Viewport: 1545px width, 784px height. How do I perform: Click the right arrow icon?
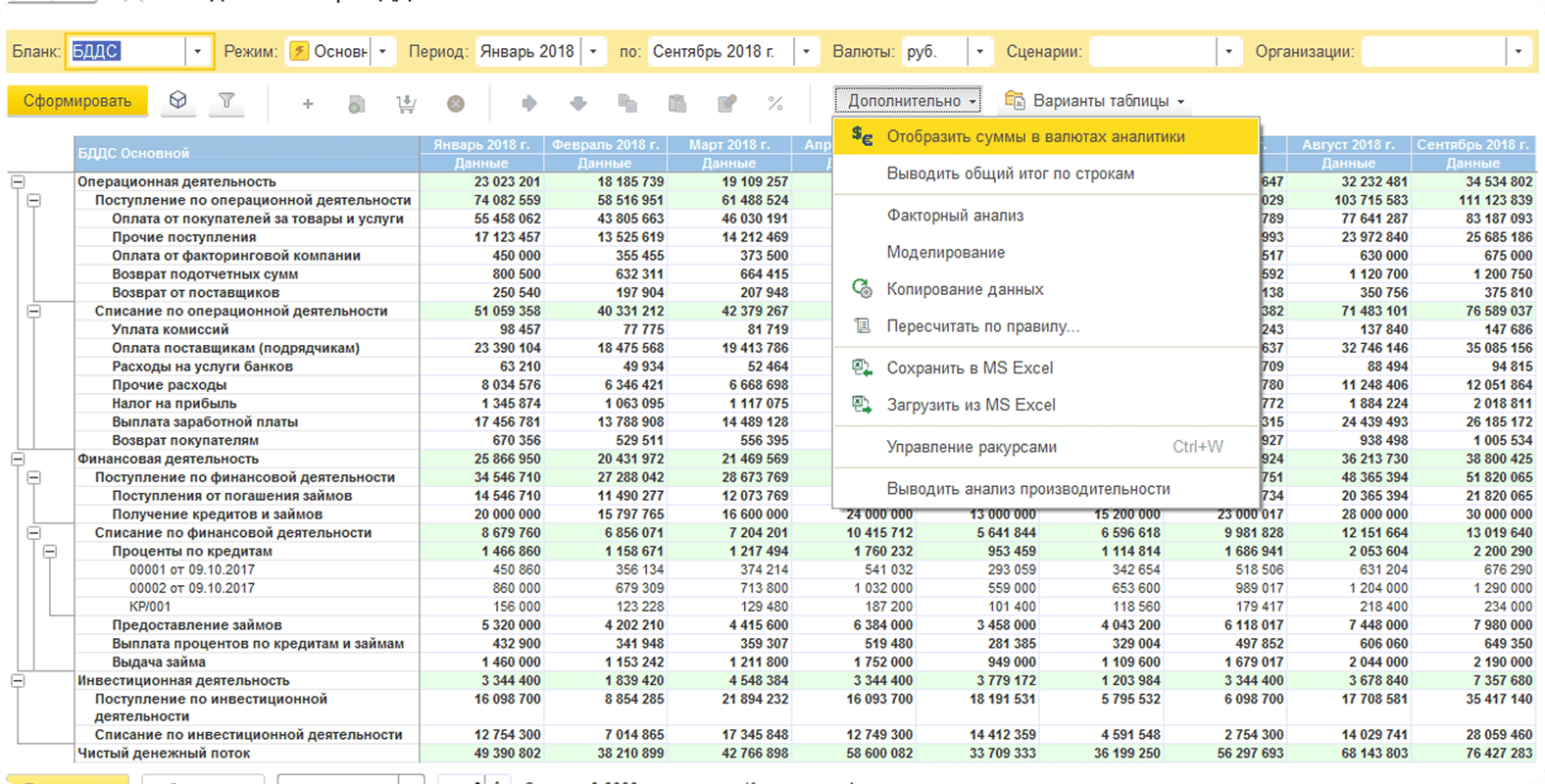point(529,103)
